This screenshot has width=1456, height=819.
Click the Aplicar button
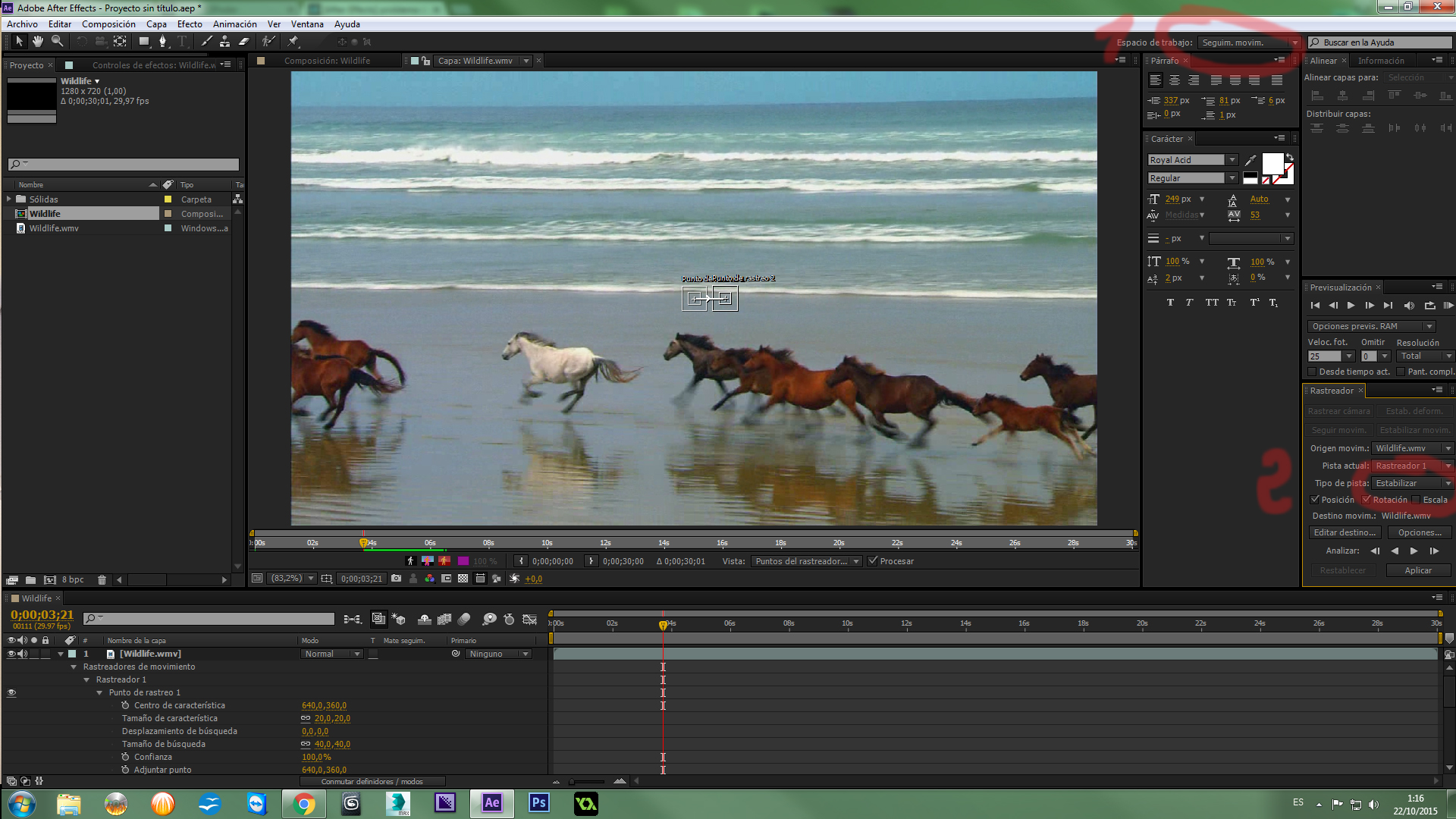pos(1417,570)
